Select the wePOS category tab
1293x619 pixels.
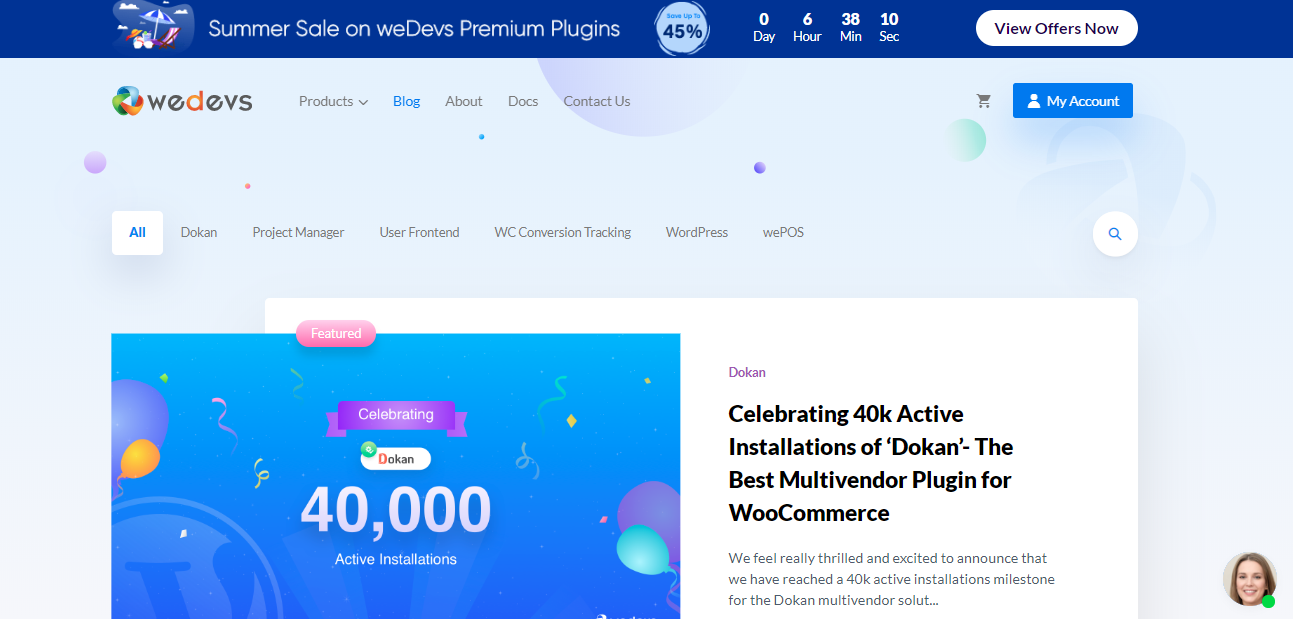[x=783, y=233]
